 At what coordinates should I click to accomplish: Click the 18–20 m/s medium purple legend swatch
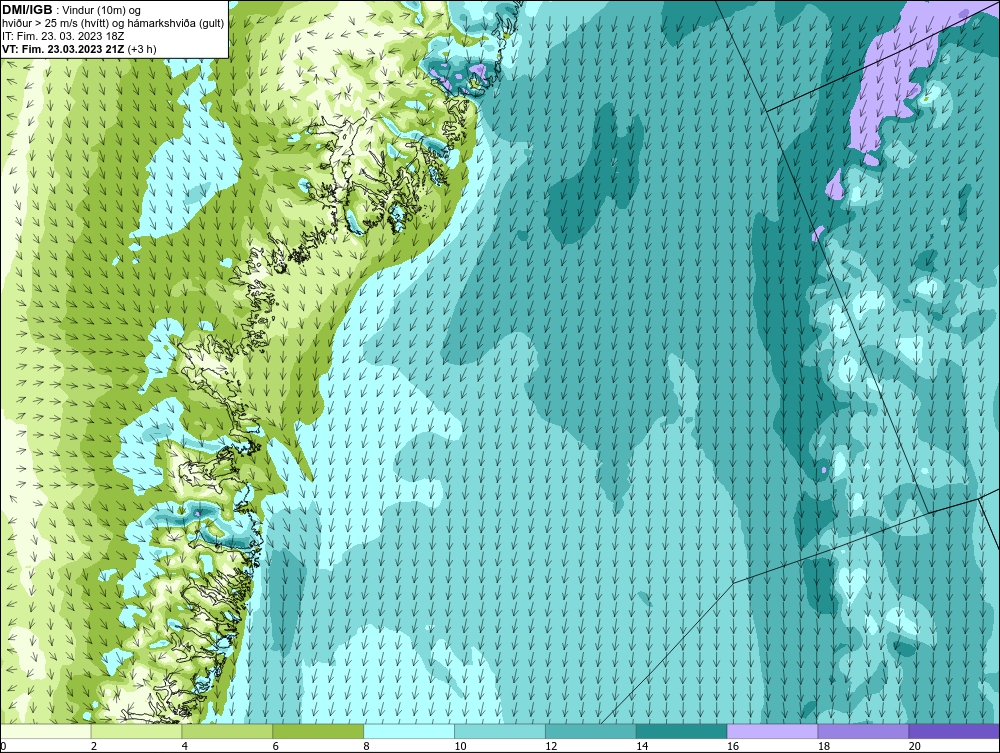pos(864,731)
